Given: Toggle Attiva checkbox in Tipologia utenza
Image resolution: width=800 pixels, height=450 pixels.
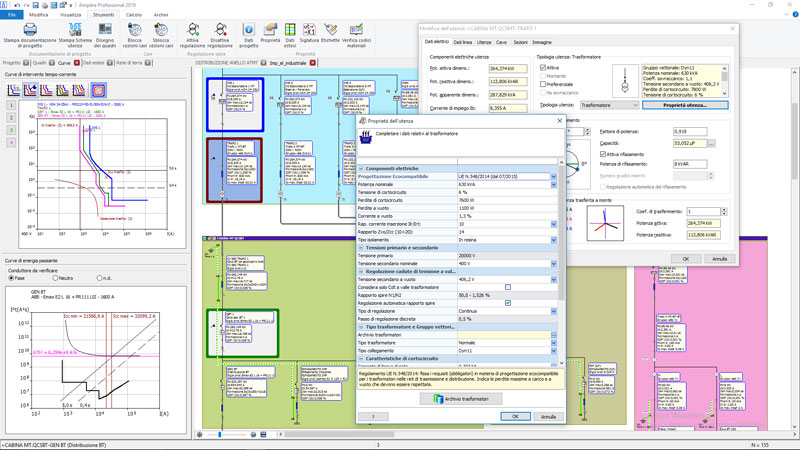Looking at the screenshot, I should (543, 67).
